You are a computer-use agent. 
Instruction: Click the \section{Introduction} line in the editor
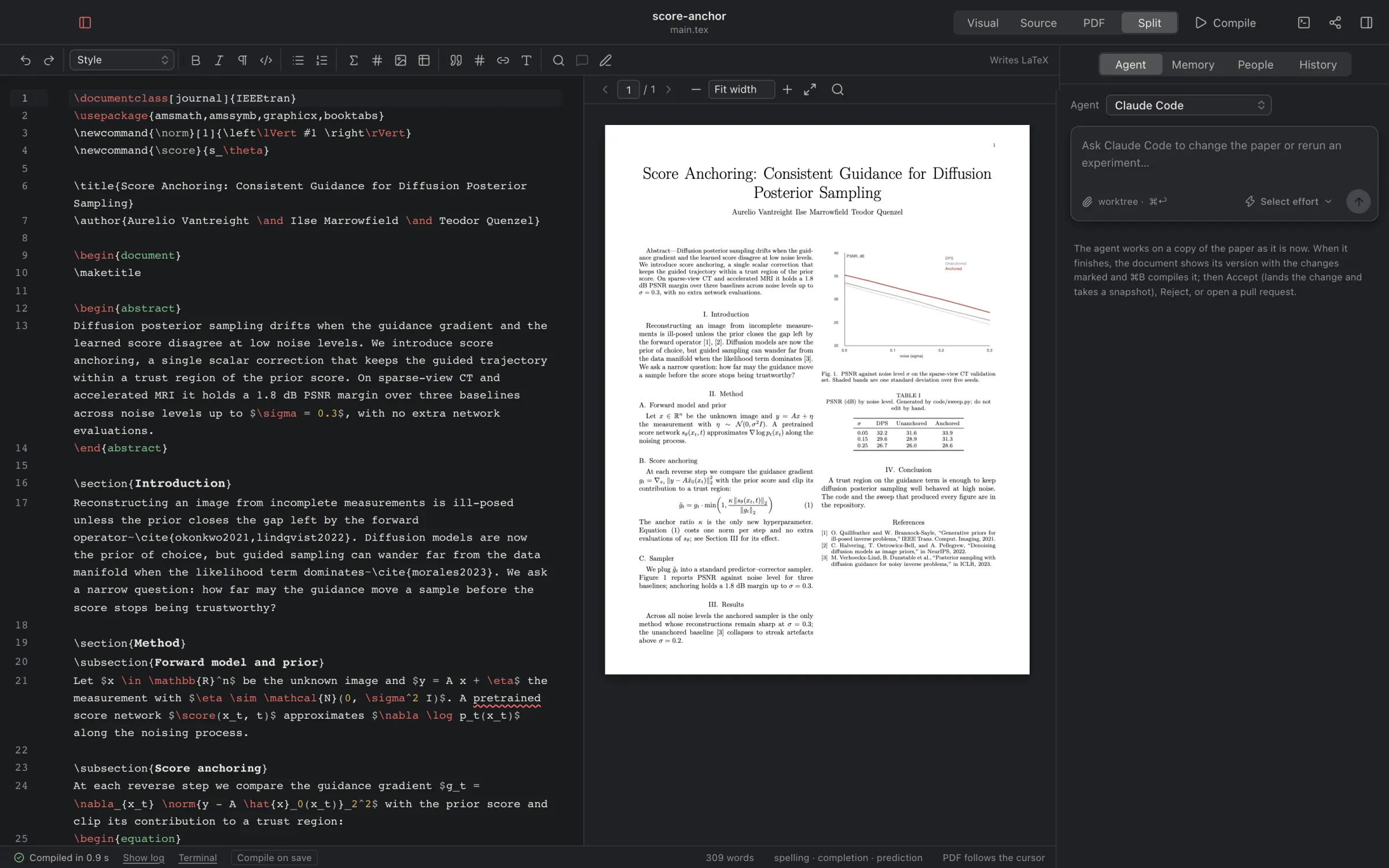click(x=152, y=483)
